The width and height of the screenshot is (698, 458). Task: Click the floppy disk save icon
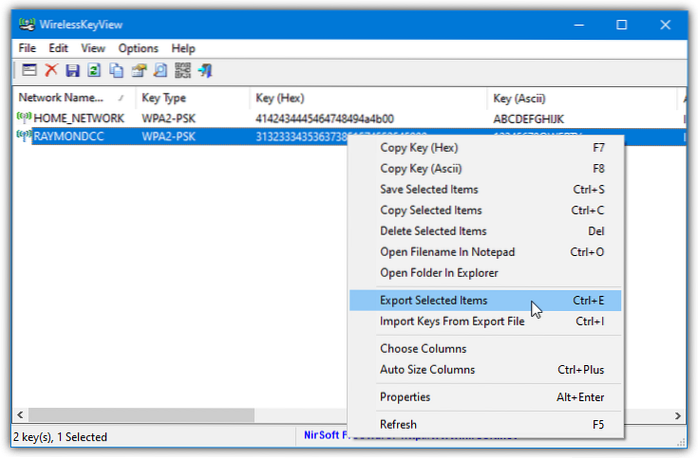point(72,70)
